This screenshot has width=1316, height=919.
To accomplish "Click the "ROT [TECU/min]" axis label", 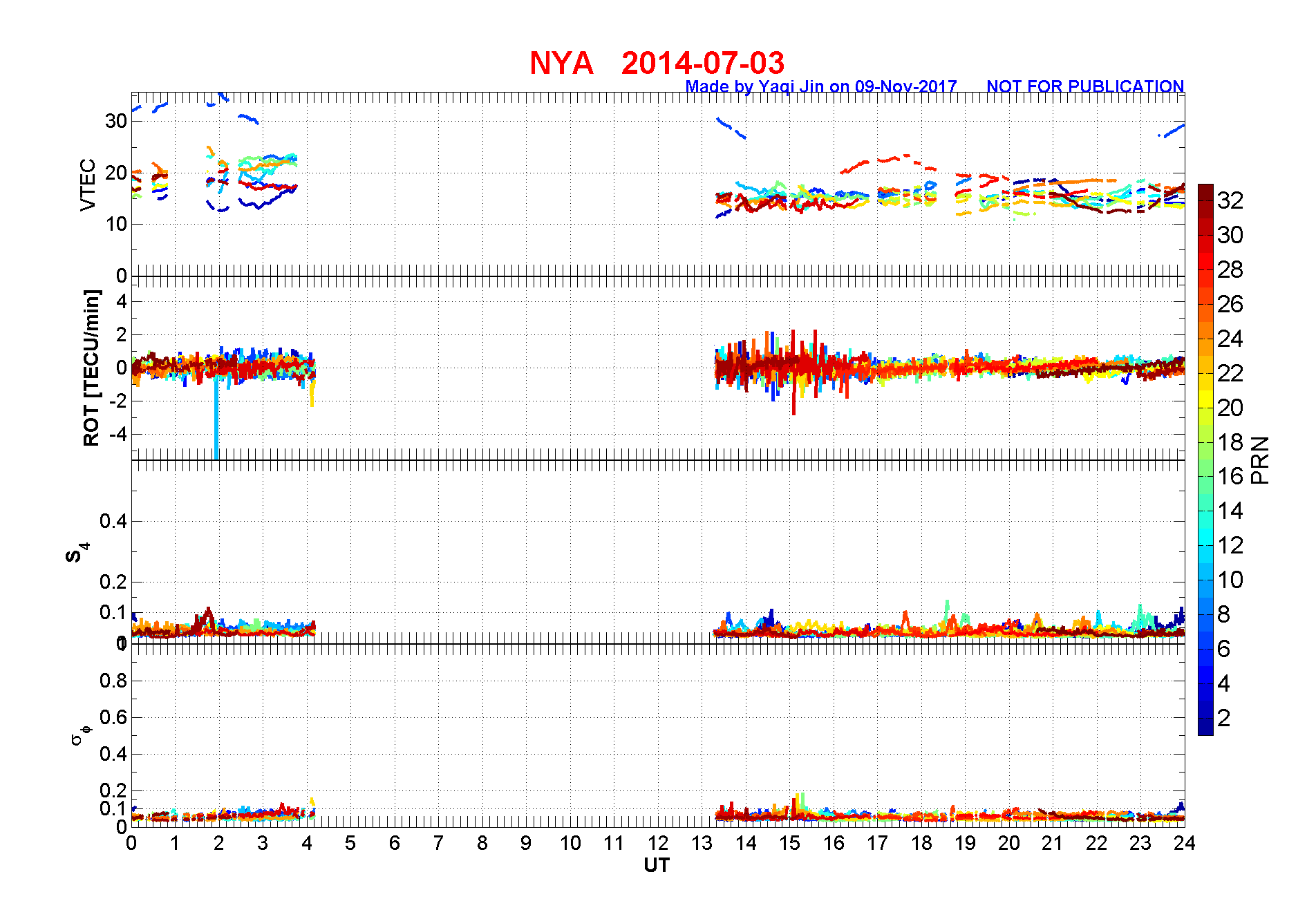I will pos(91,368).
